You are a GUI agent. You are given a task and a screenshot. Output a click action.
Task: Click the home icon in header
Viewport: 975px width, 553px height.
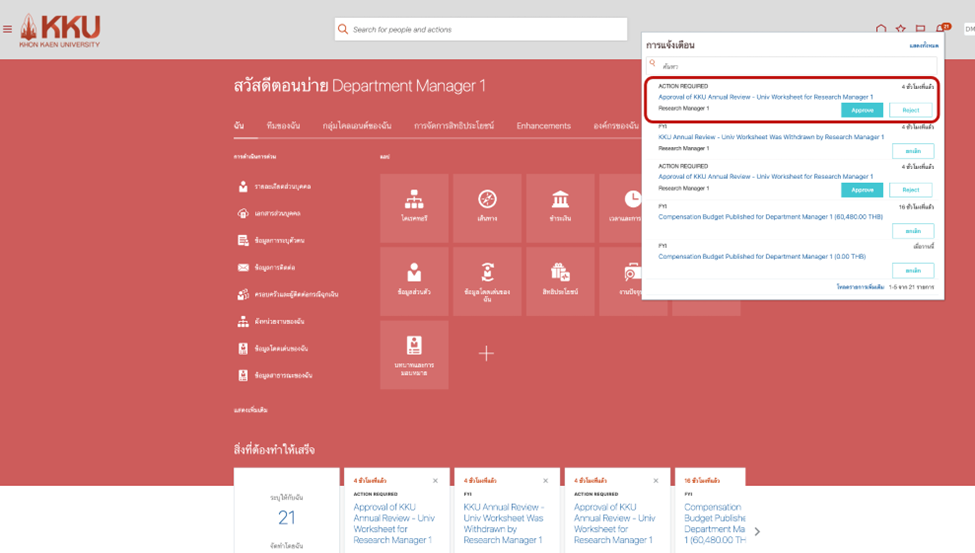tap(881, 30)
